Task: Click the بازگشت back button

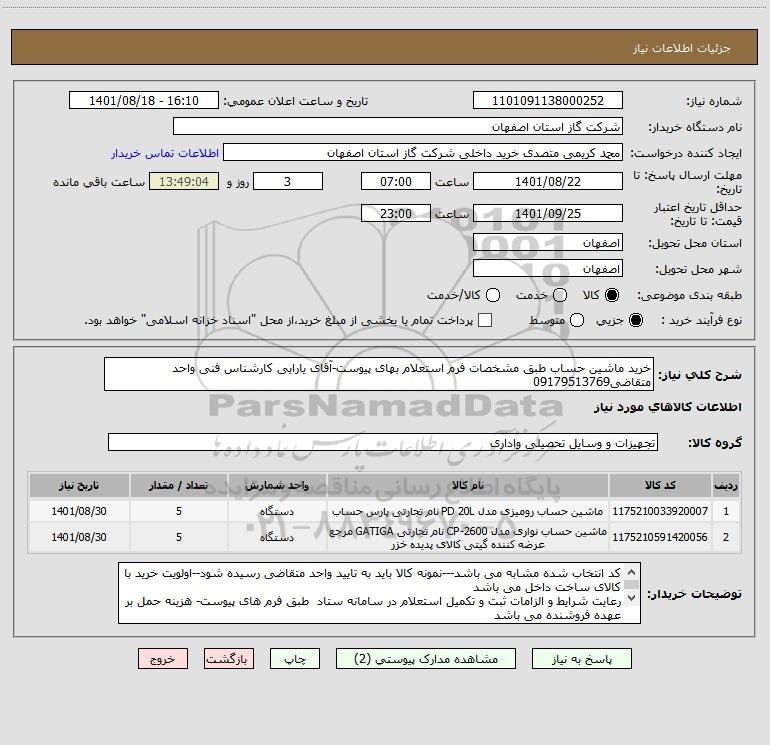Action: 229,659
